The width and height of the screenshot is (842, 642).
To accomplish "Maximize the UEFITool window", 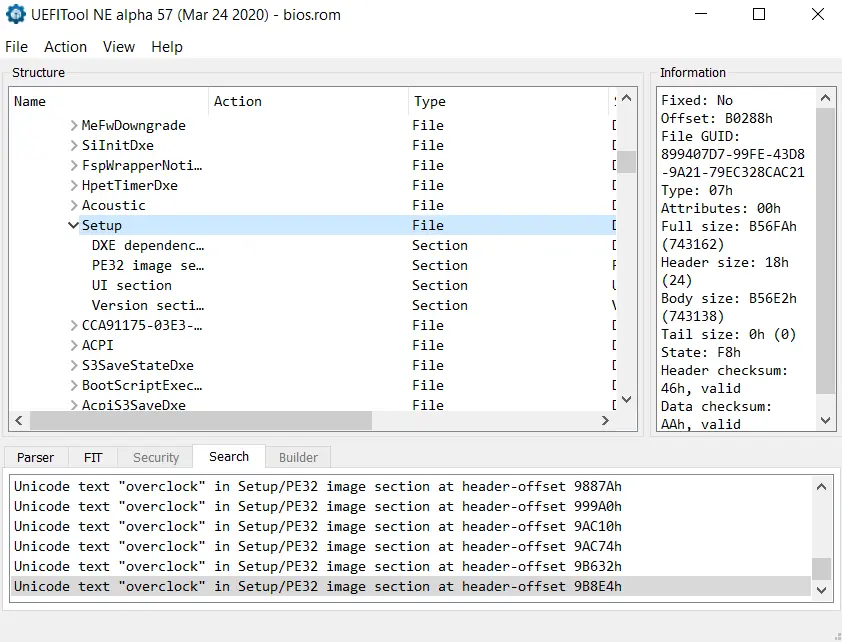I will click(759, 14).
